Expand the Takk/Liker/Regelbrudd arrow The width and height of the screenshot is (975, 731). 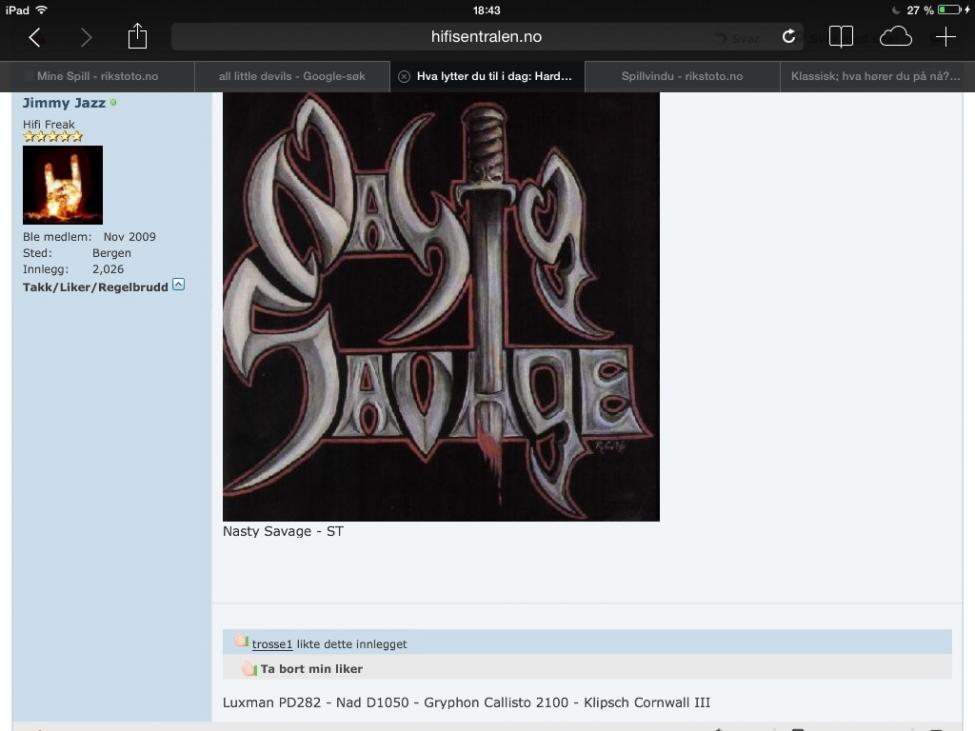[178, 285]
